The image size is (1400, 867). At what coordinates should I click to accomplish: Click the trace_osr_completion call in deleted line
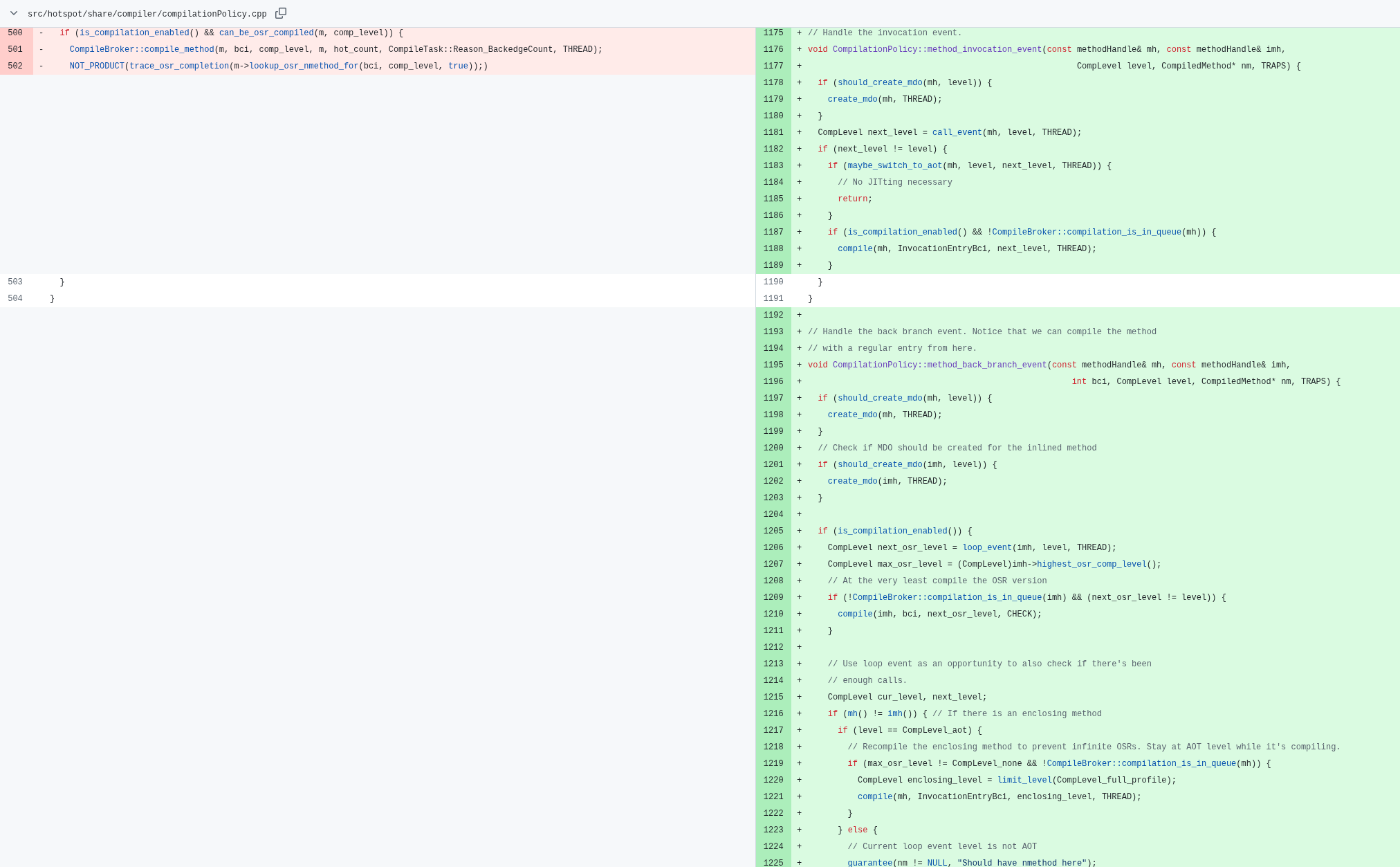click(178, 66)
